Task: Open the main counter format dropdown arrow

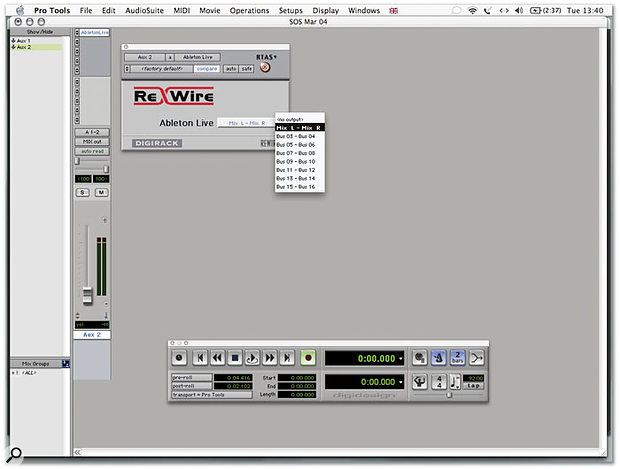Action: (x=401, y=358)
